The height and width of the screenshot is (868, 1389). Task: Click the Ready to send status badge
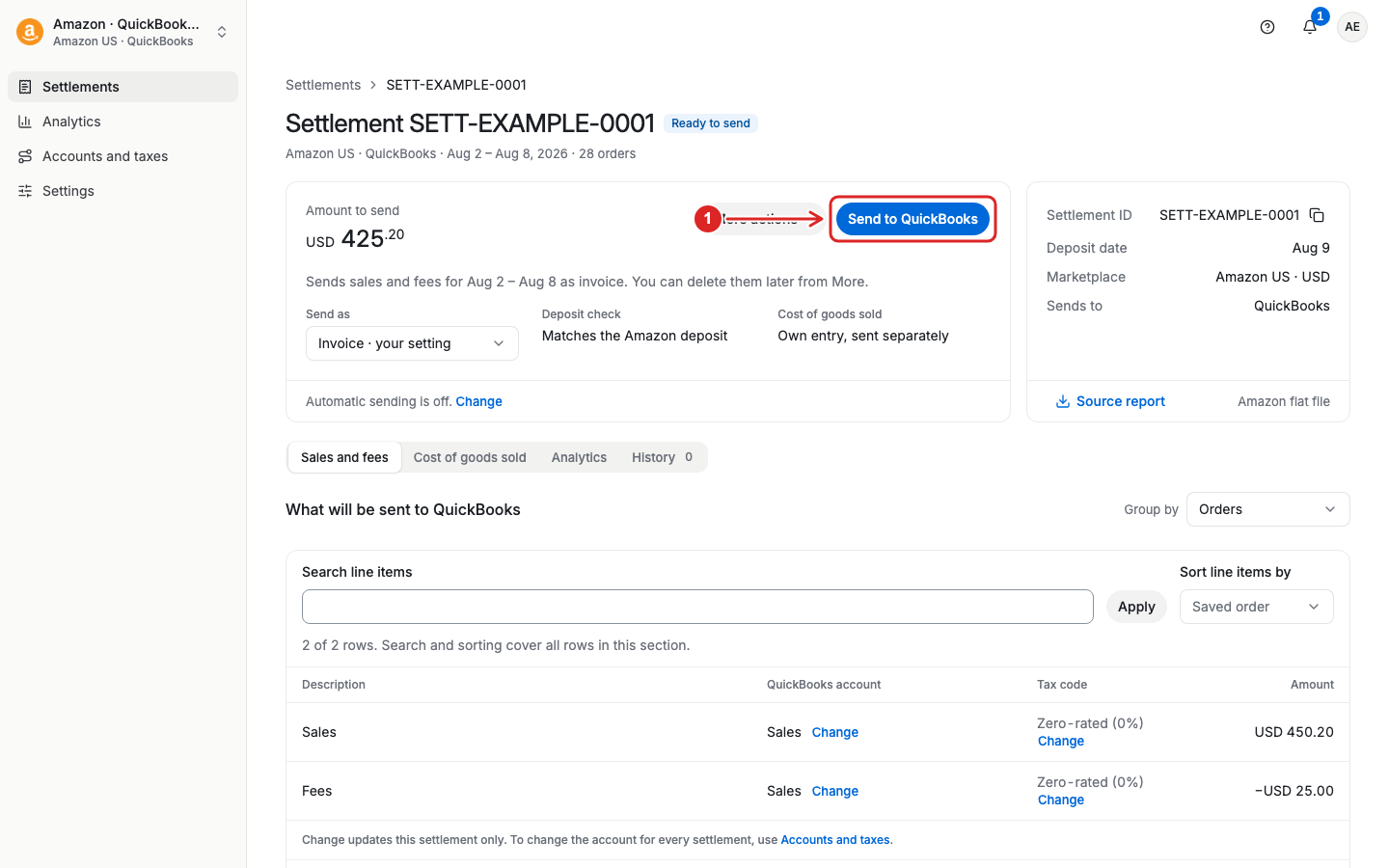[711, 123]
